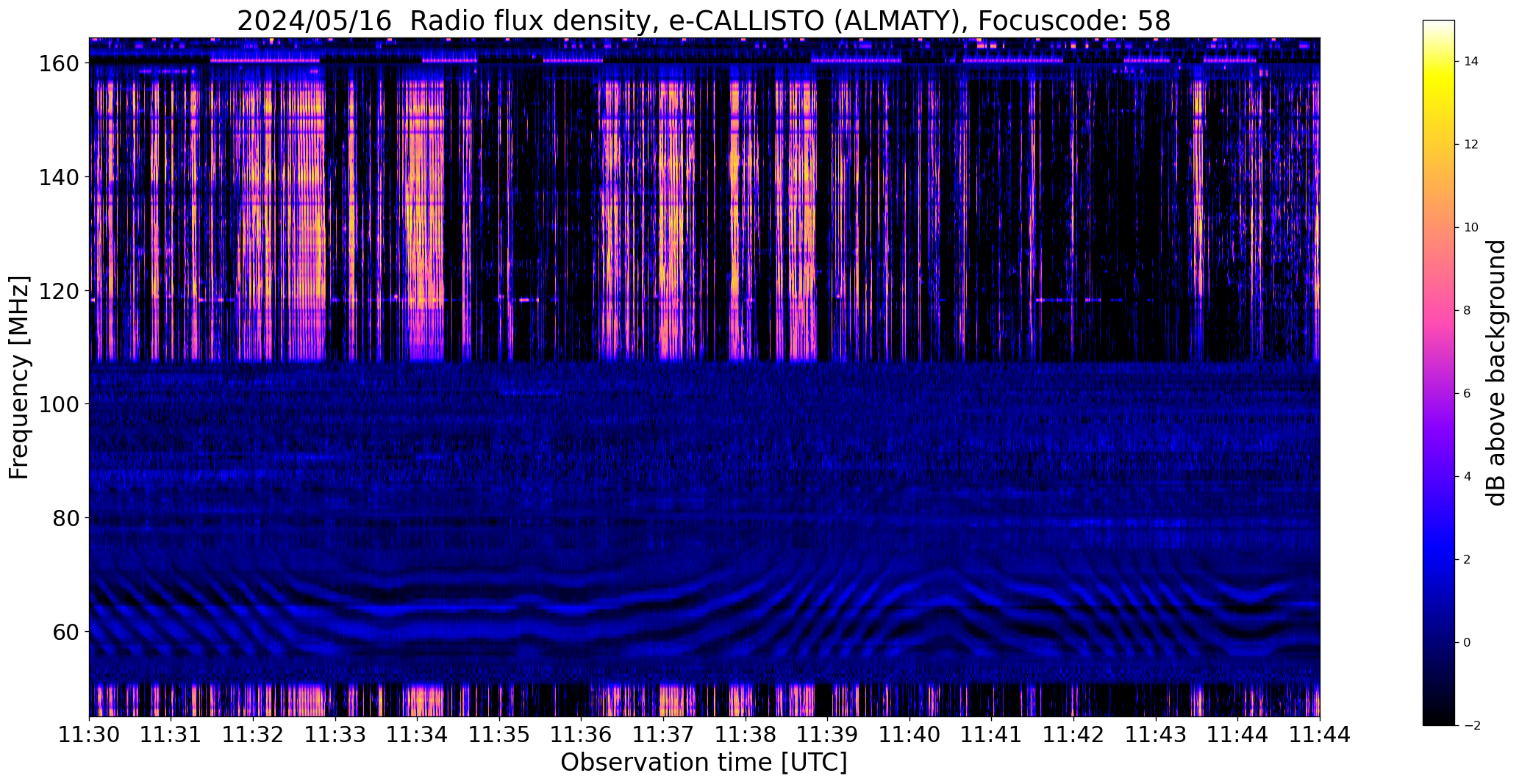Click the 11:37 time tick label
1519x784 pixels.
(664, 734)
